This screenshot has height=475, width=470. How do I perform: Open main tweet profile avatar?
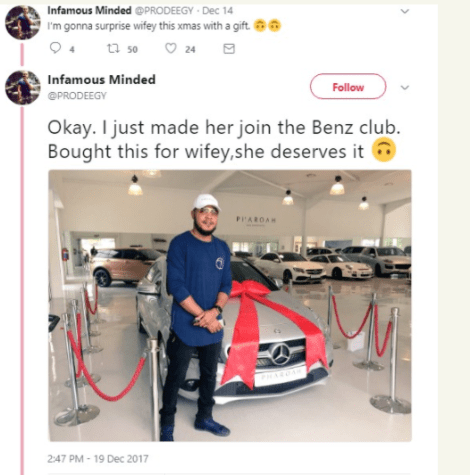point(23,87)
